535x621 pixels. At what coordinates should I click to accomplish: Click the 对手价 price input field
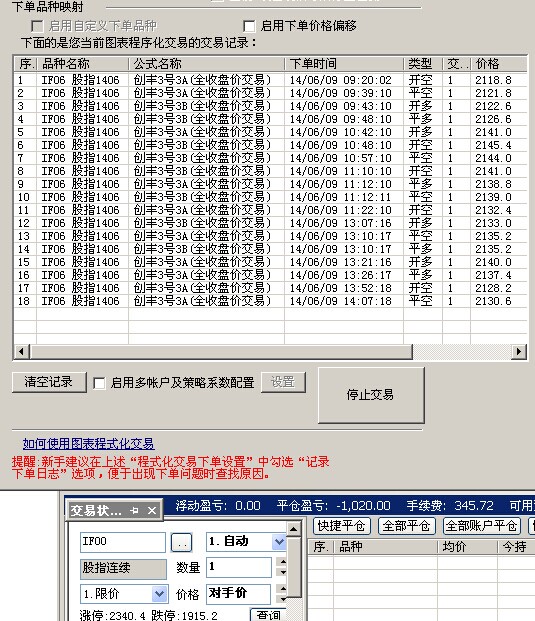click(238, 593)
